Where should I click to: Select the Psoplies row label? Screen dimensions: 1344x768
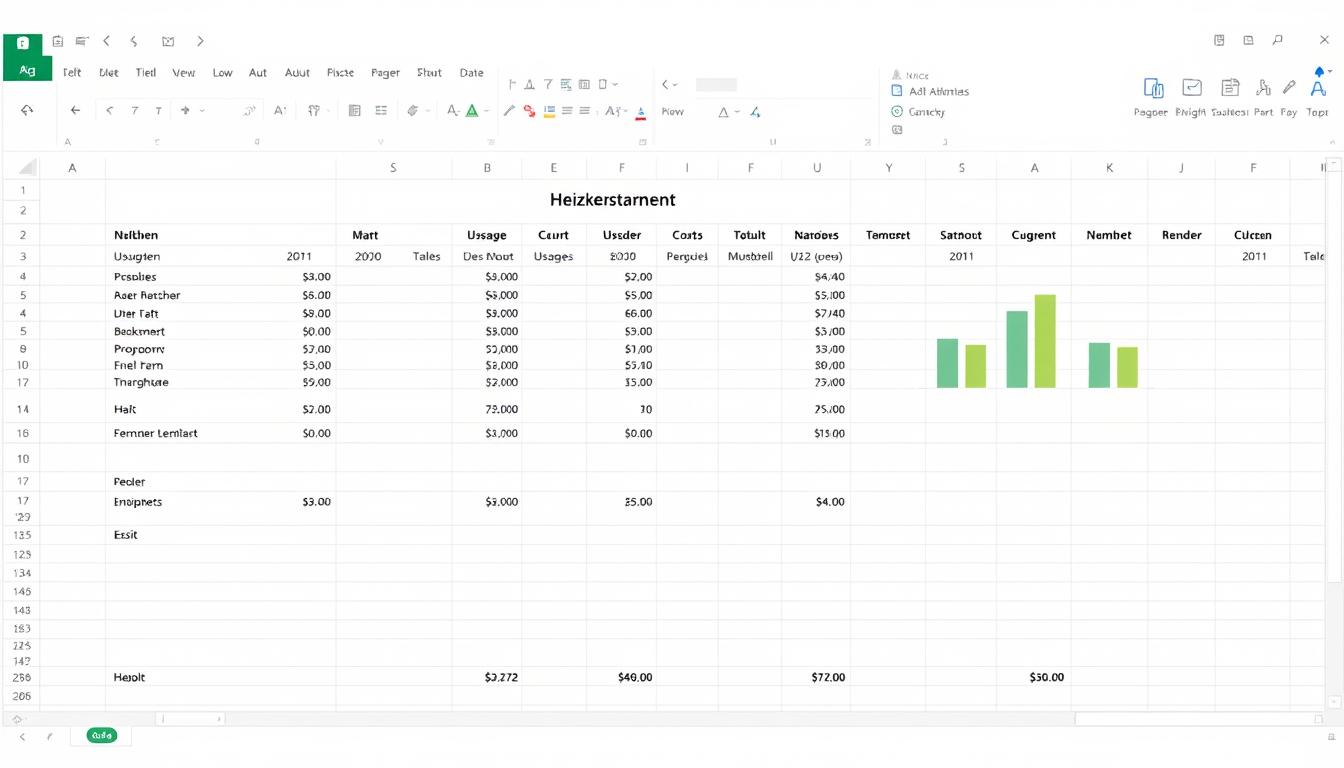click(x=135, y=277)
